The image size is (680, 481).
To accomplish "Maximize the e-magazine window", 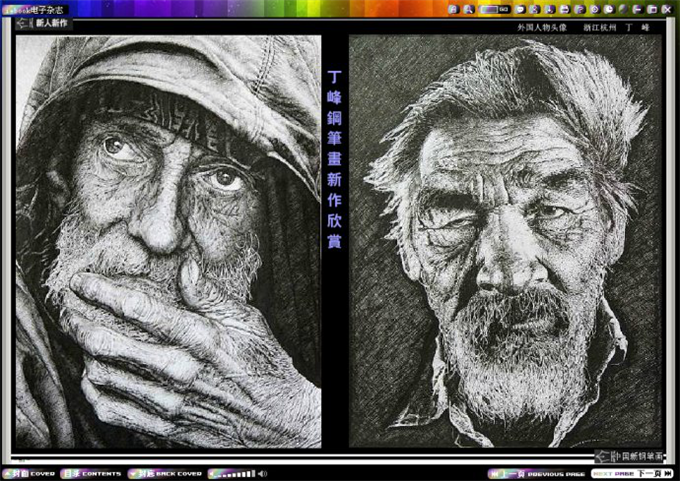I will click(x=652, y=9).
